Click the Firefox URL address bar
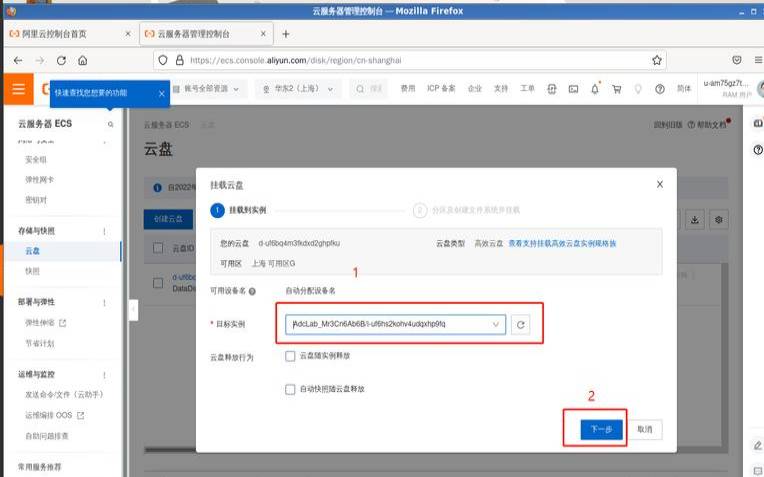 tap(409, 60)
